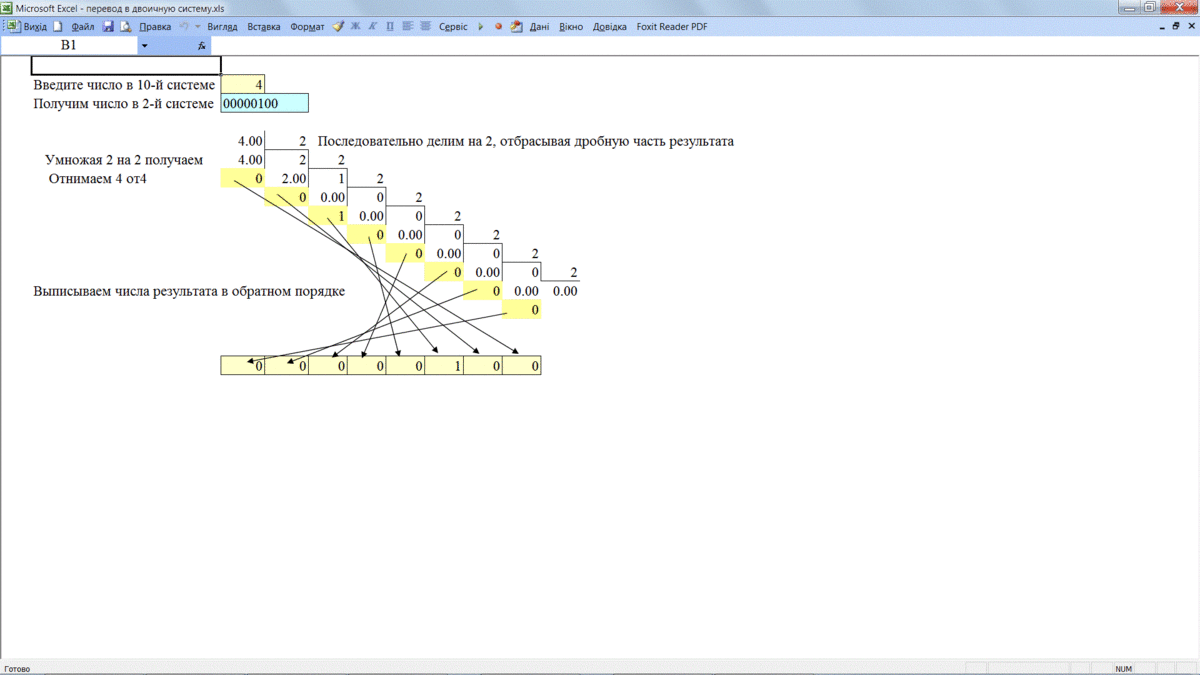Screen dimensions: 1200x675
Task: Restore the workbook window inside Excel
Action: (x=1176, y=27)
